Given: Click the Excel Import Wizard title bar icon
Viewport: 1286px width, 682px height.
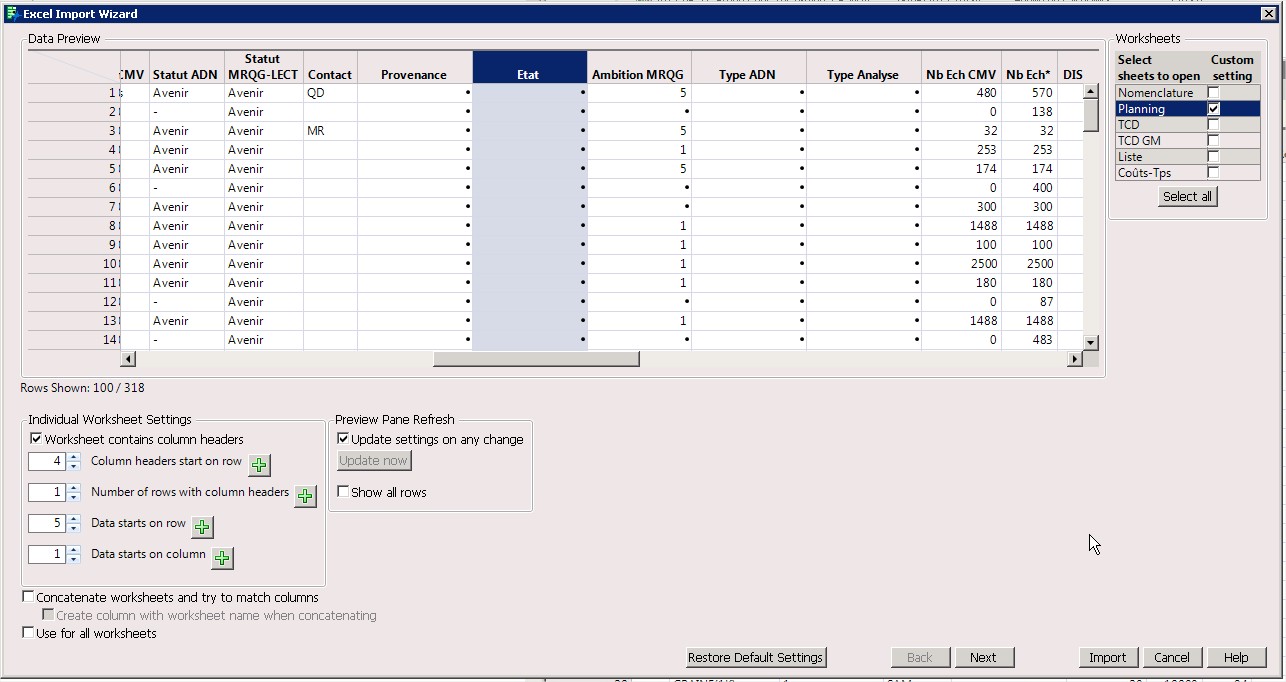Looking at the screenshot, I should point(11,14).
